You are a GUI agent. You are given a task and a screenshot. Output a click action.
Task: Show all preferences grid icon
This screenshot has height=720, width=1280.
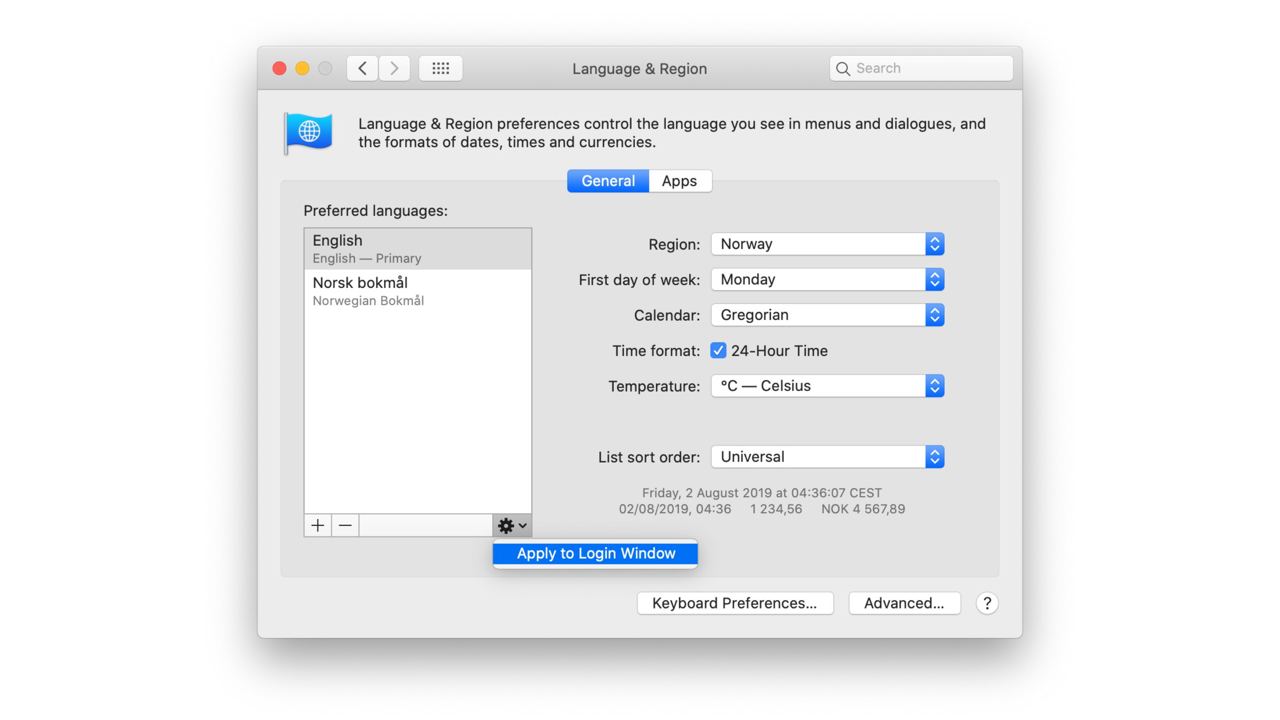(x=440, y=68)
